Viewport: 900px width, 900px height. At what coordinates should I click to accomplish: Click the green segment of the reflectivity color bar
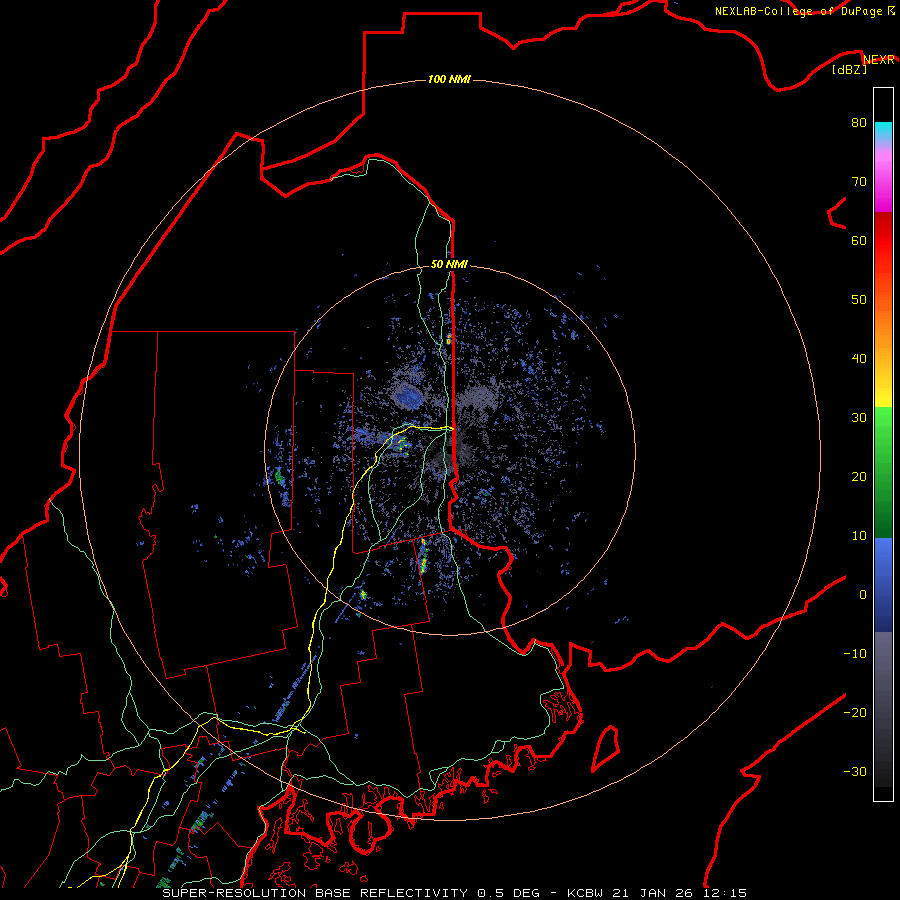pos(883,472)
